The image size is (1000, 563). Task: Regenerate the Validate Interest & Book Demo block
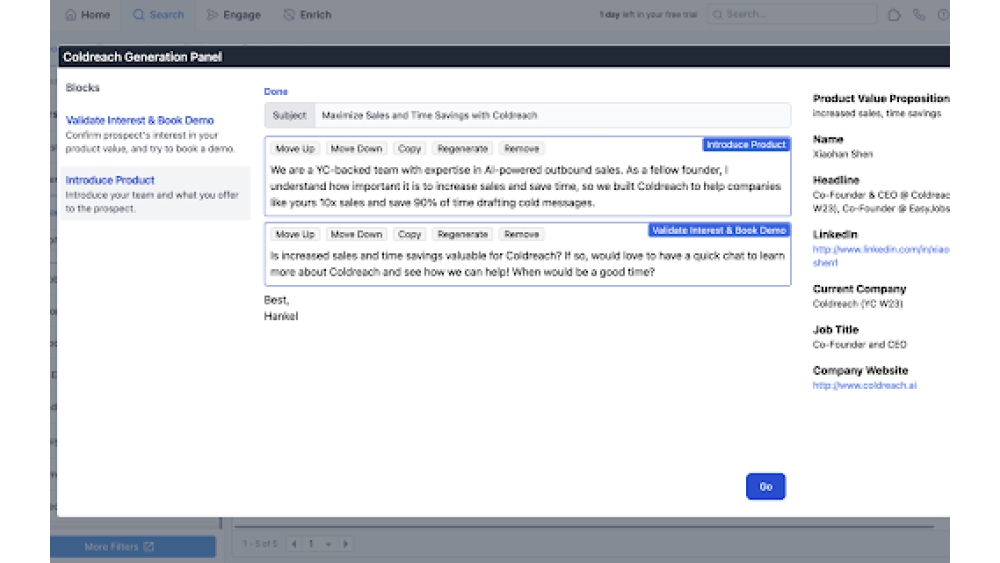[x=462, y=235]
